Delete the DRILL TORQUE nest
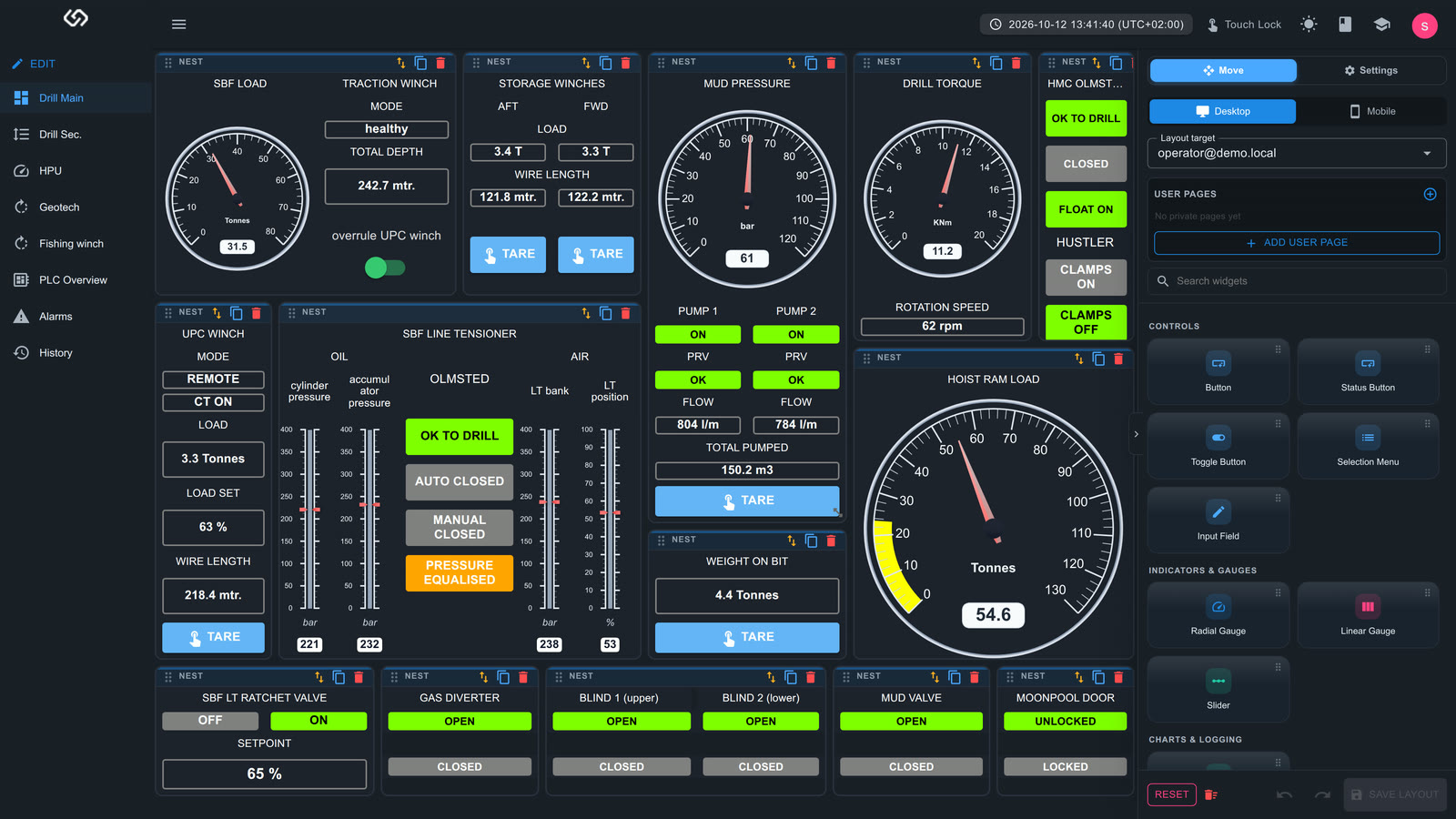Screen dimensions: 1456x819 click(1016, 63)
